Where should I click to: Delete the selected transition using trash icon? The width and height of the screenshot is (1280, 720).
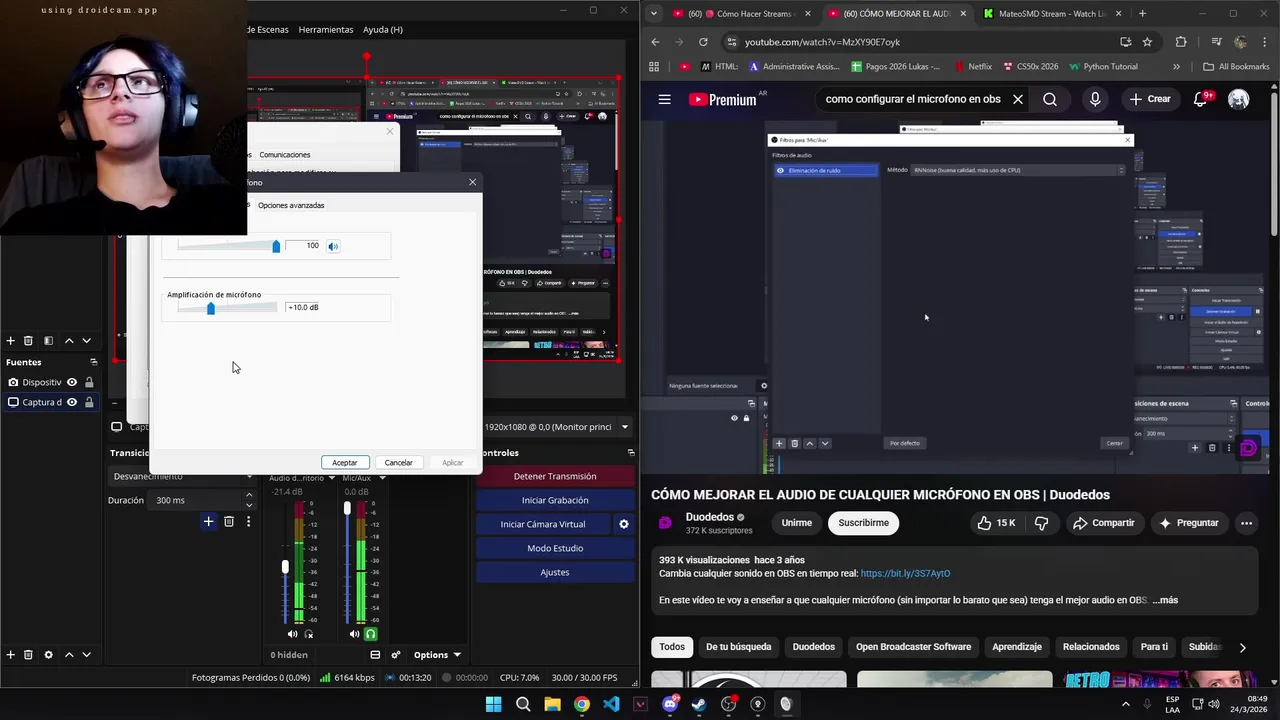pyautogui.click(x=229, y=521)
